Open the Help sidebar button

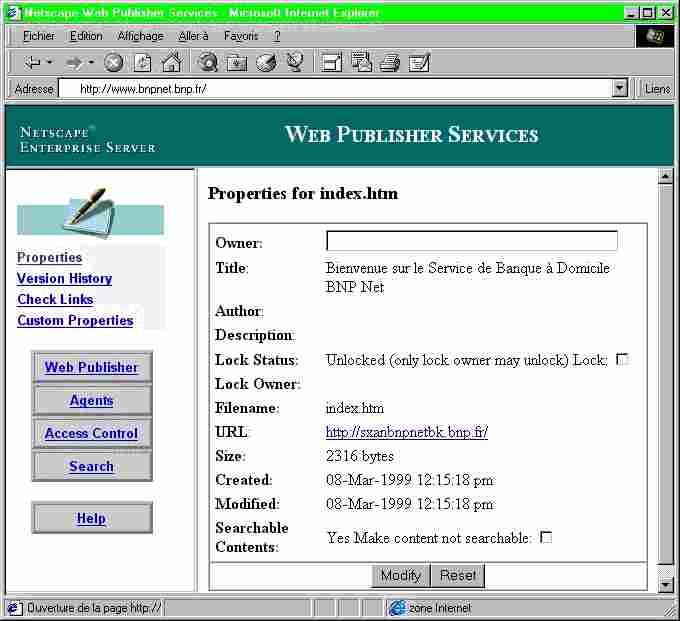click(x=92, y=518)
